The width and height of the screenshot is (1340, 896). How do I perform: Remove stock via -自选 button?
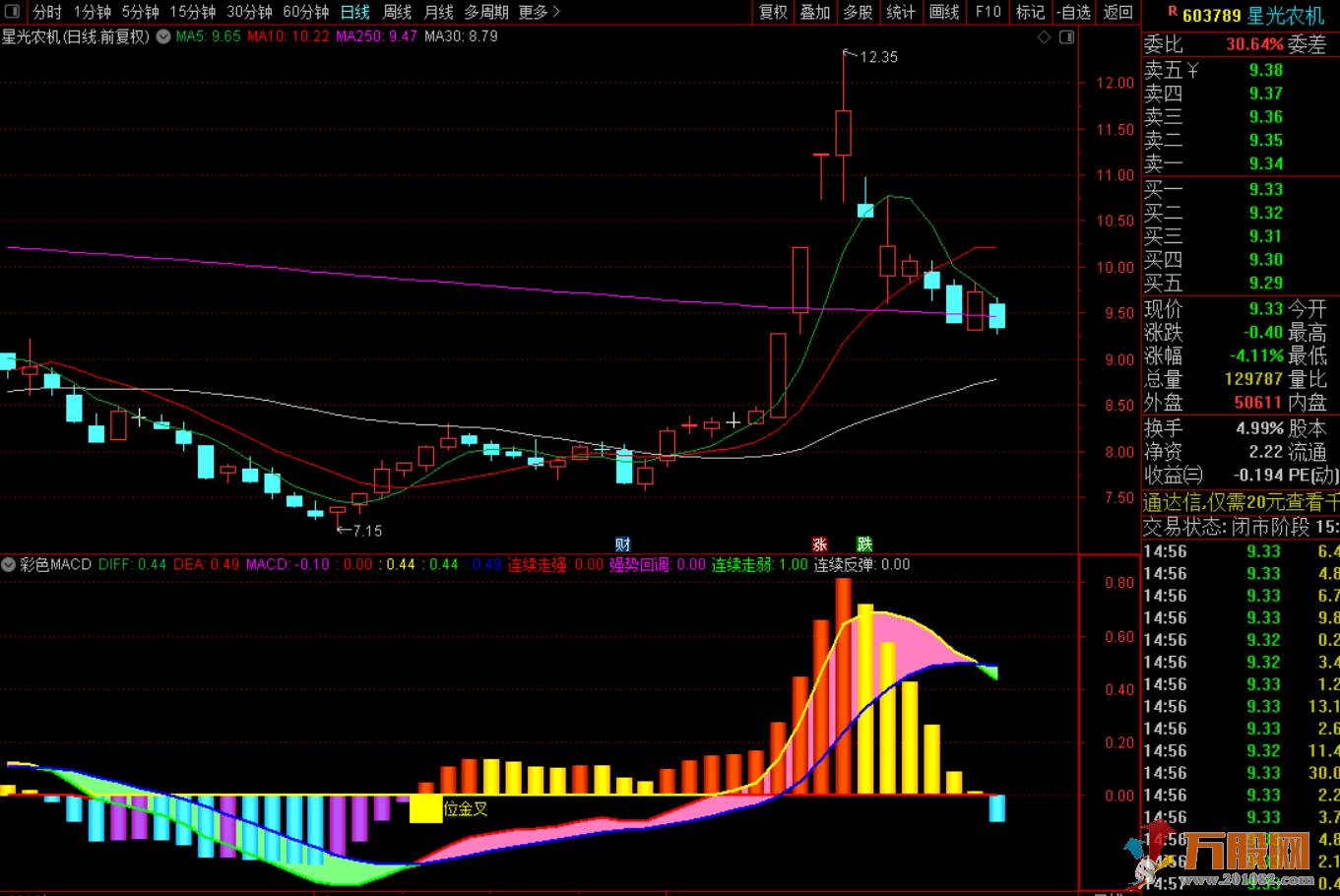[x=1074, y=12]
